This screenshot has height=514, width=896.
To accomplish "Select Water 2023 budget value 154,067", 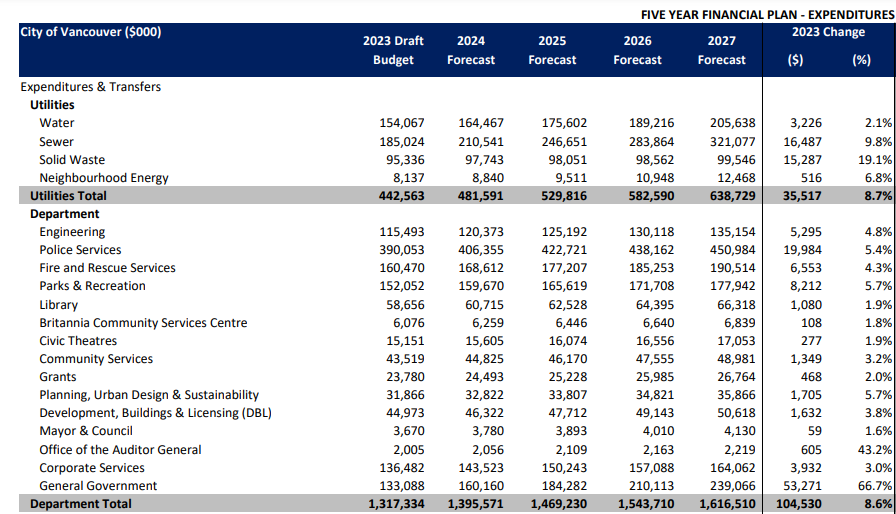I will pyautogui.click(x=402, y=123).
